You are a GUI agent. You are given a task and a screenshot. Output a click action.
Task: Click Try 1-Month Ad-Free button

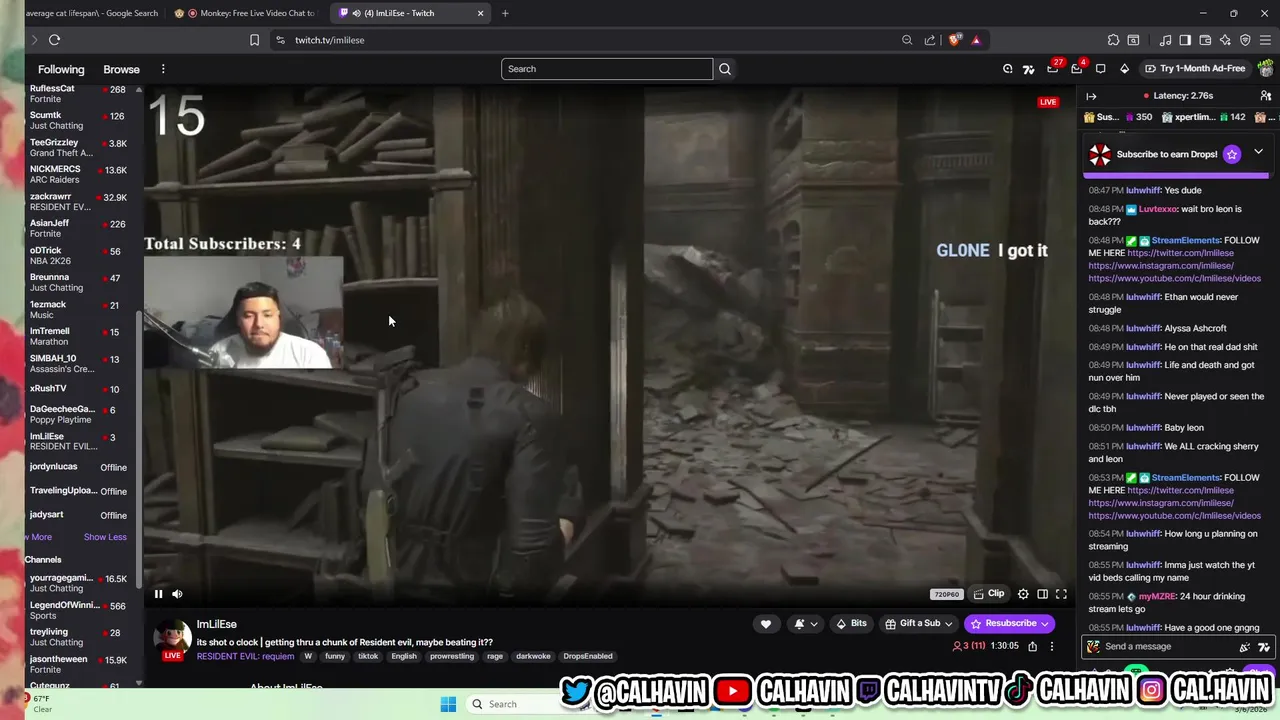[x=1195, y=69]
